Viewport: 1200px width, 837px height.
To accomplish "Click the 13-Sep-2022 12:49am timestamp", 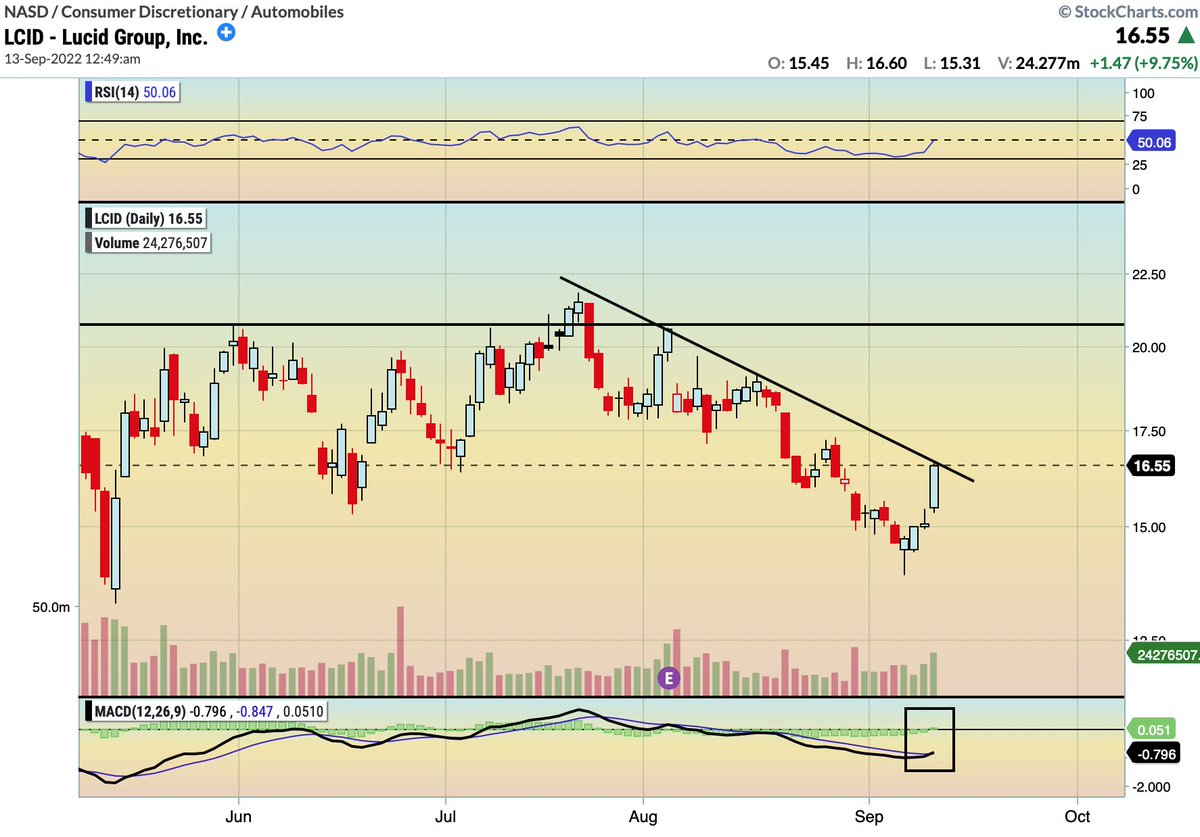I will click(73, 61).
